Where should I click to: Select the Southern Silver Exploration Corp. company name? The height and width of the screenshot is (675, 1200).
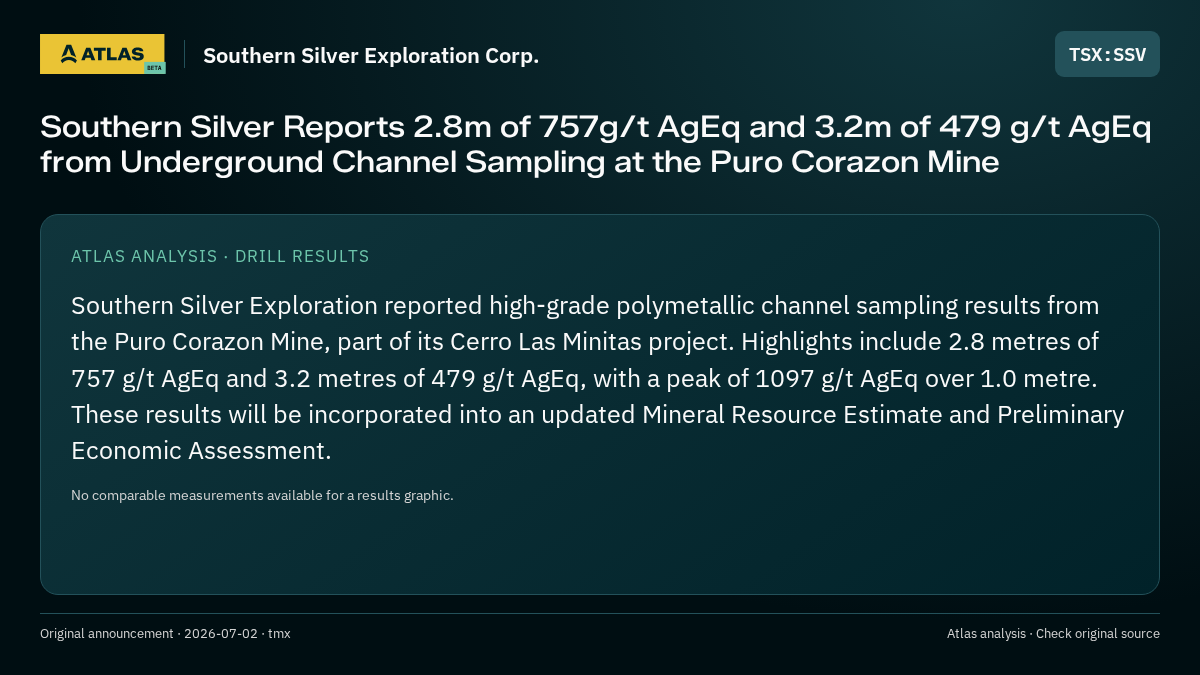pyautogui.click(x=371, y=56)
